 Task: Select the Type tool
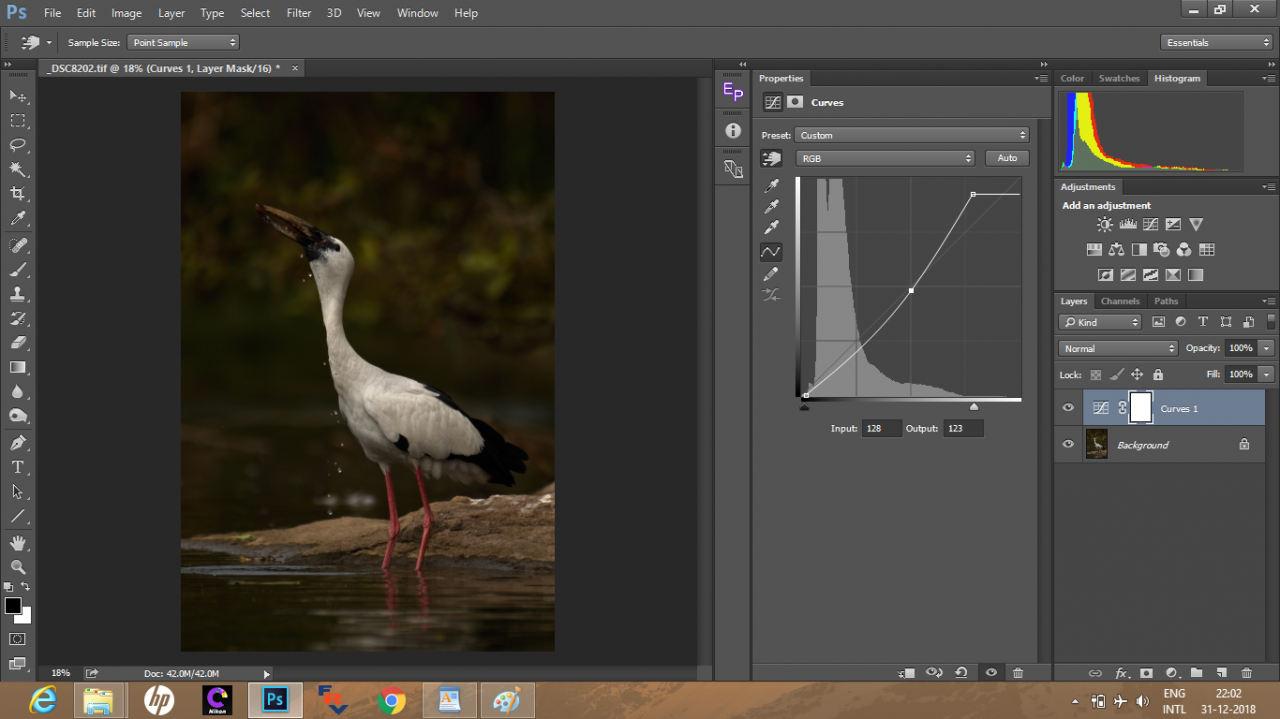coord(18,467)
